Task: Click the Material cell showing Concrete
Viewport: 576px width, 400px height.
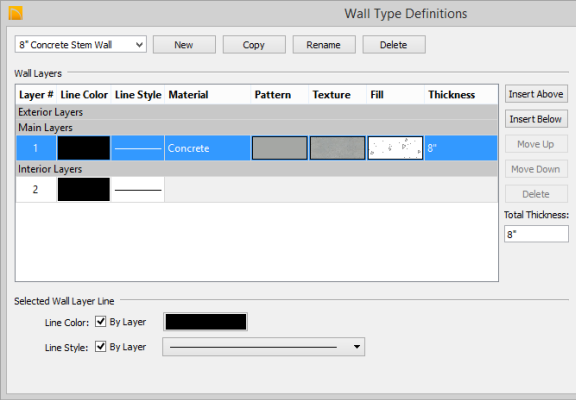Action: [x=208, y=148]
